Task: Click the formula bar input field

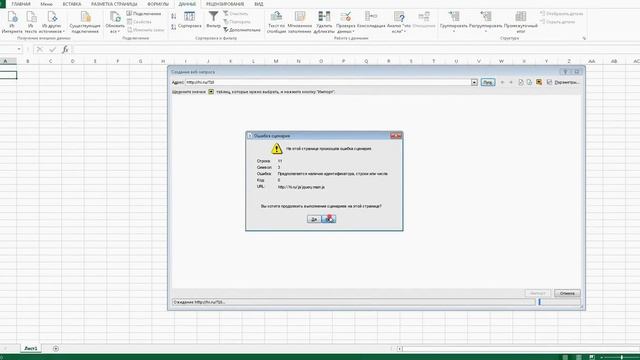Action: (x=355, y=49)
